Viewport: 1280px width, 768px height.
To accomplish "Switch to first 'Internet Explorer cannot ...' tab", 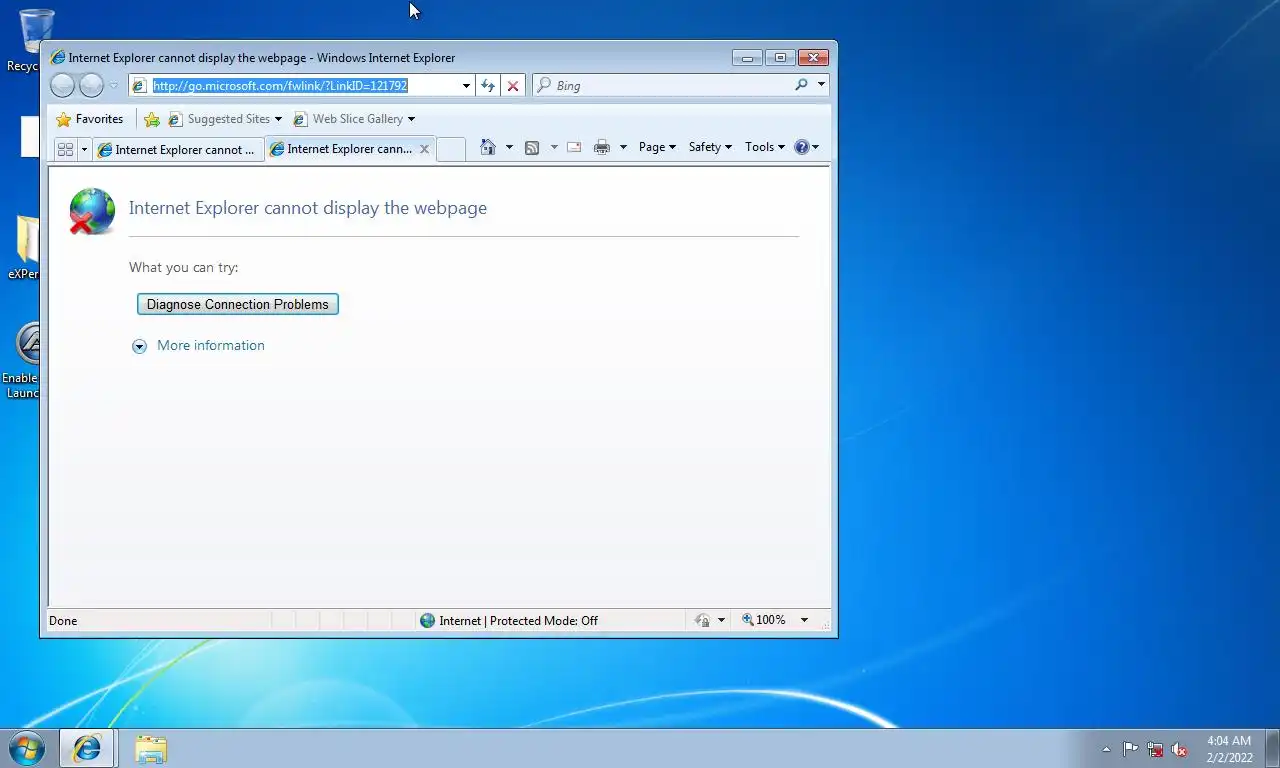I will tap(177, 149).
